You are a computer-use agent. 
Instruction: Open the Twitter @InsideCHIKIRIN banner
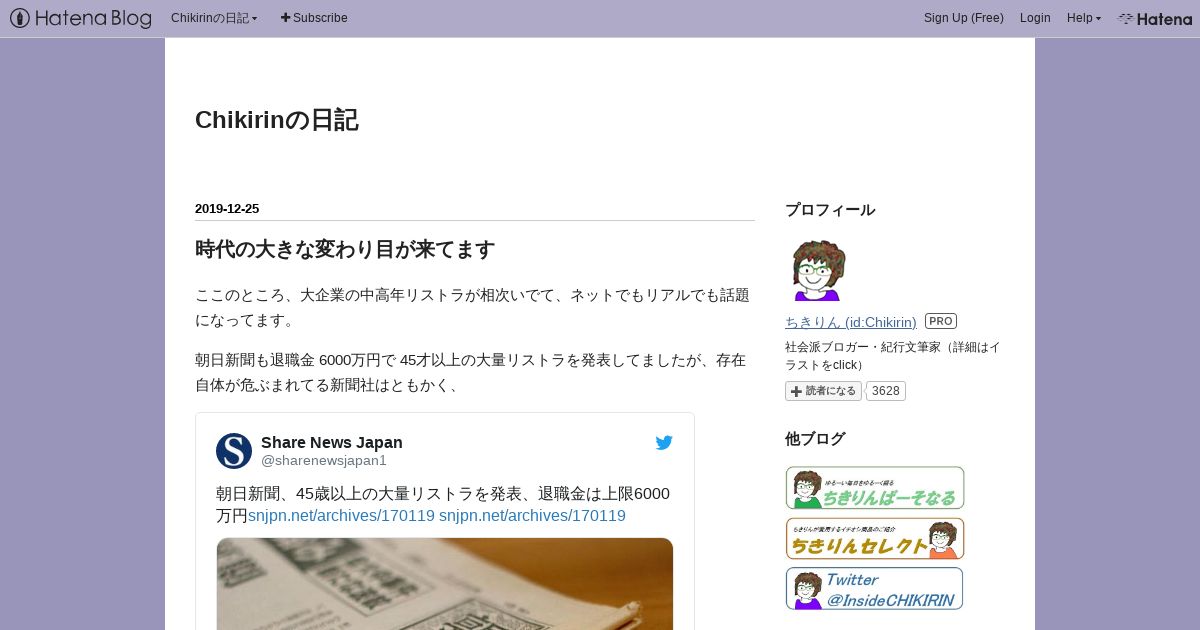point(875,589)
